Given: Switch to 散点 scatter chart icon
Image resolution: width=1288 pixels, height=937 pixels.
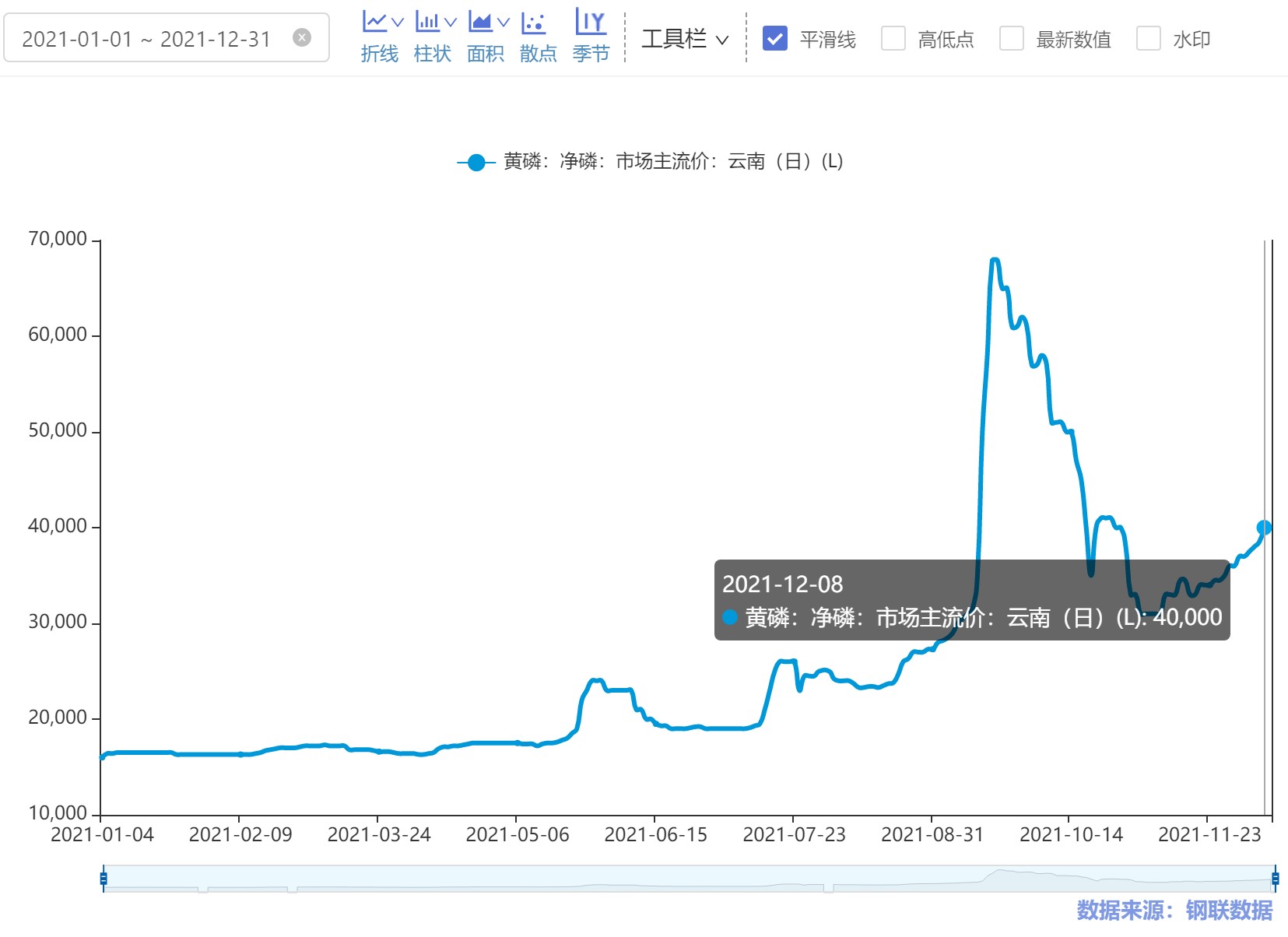Looking at the screenshot, I should (x=534, y=23).
